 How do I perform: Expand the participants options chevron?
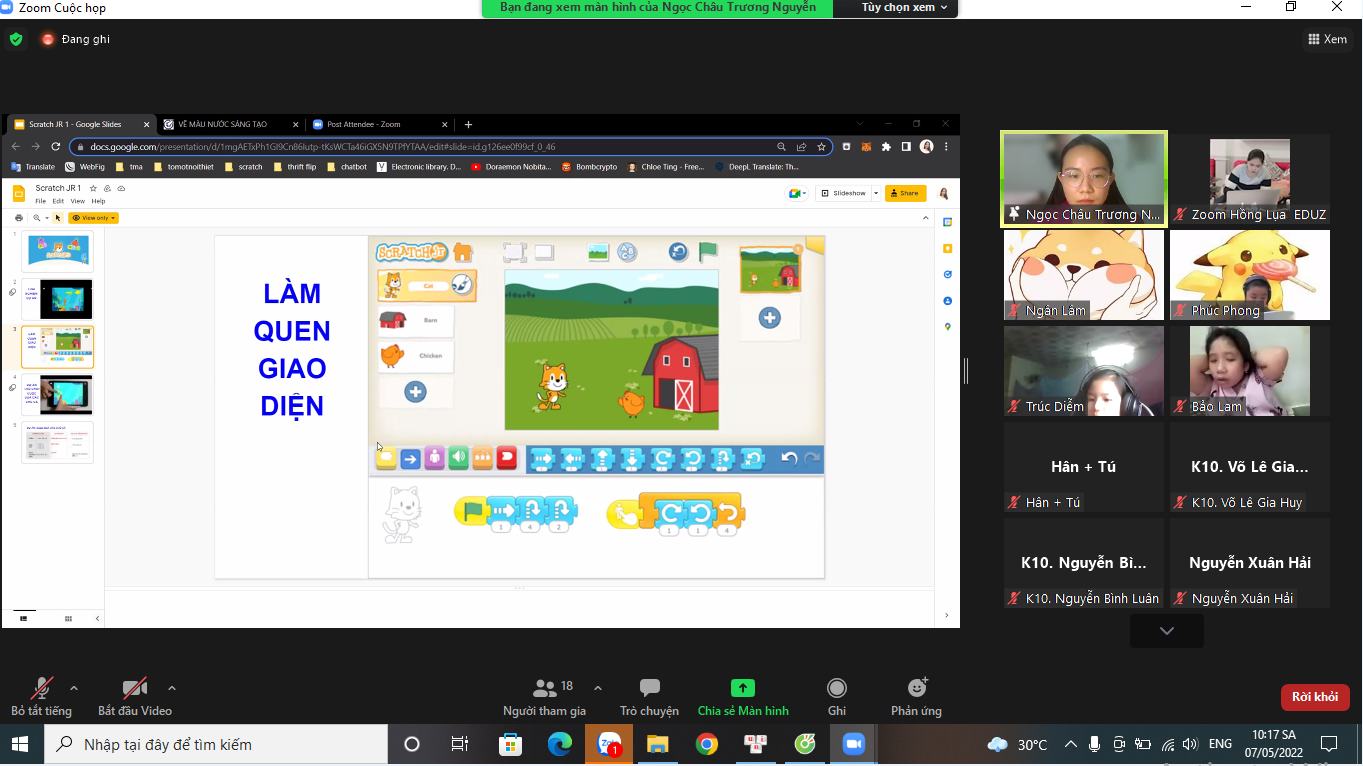598,688
